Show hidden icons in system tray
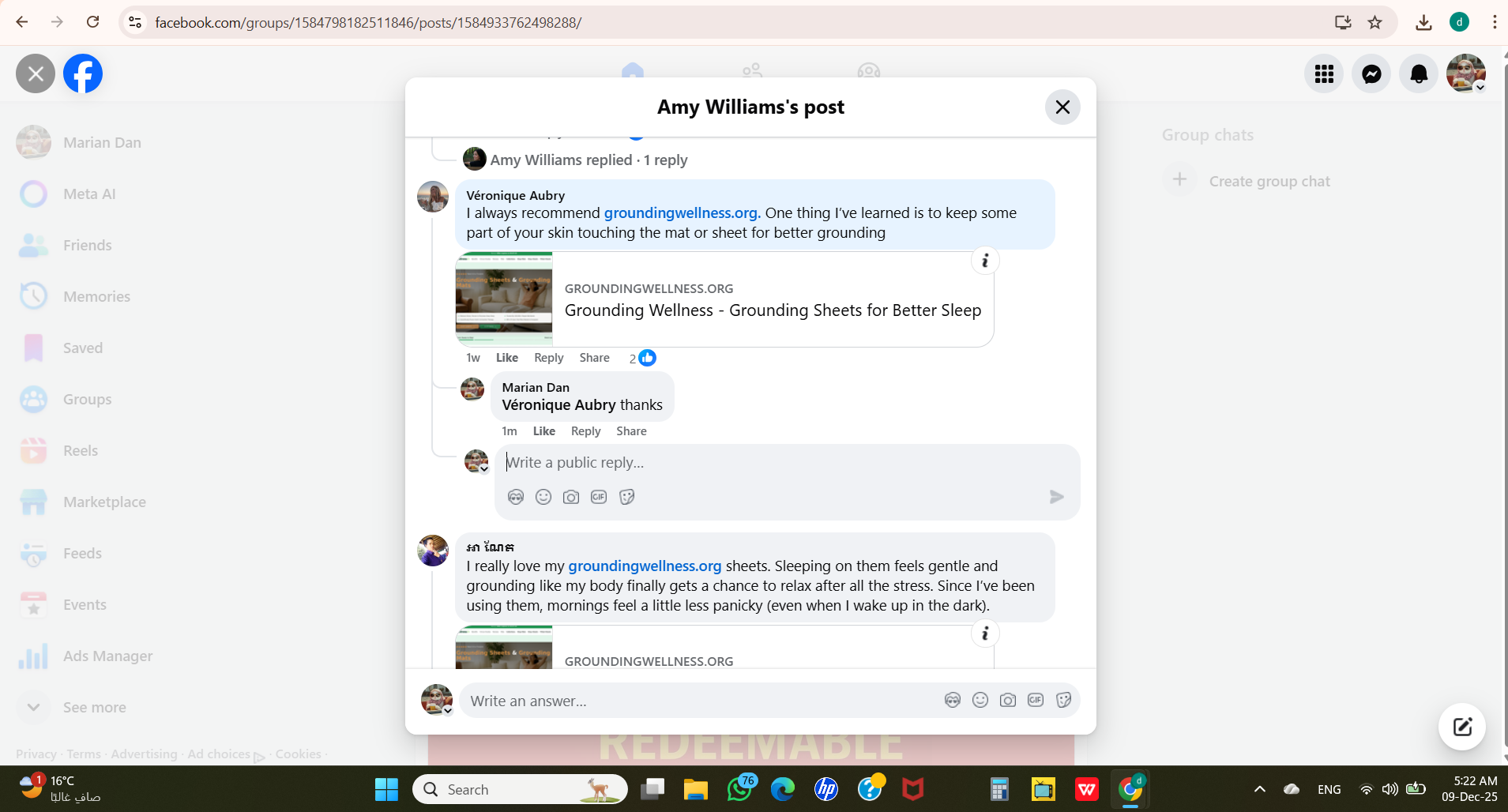The height and width of the screenshot is (812, 1508). tap(1260, 789)
